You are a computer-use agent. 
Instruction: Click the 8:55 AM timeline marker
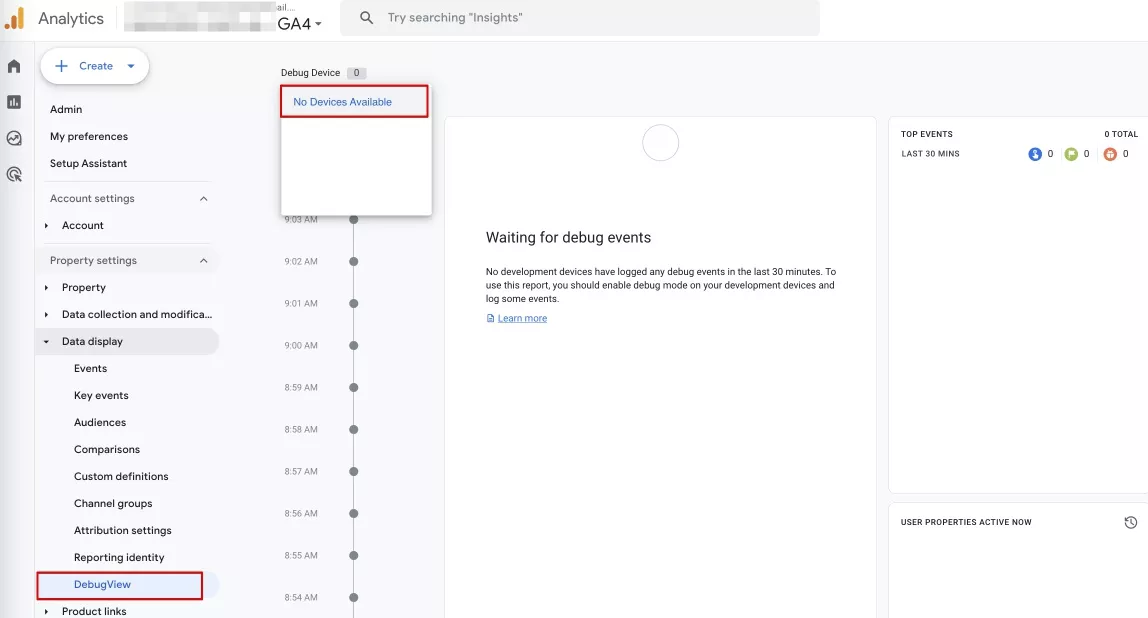pyautogui.click(x=354, y=556)
